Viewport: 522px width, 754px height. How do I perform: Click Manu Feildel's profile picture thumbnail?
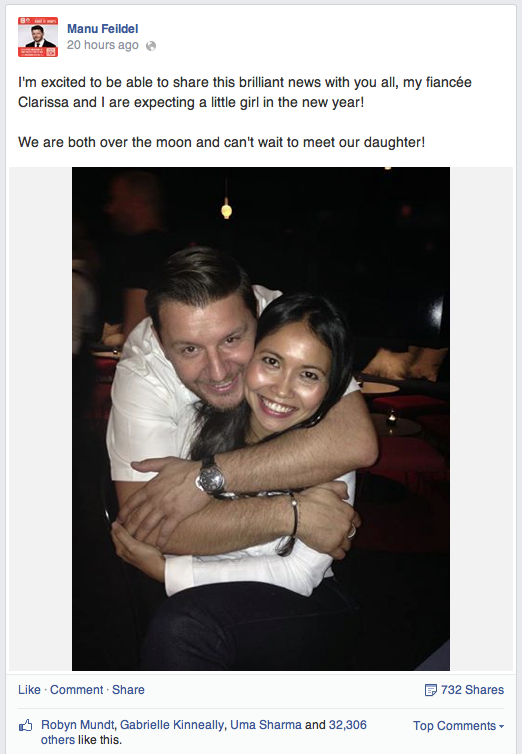pyautogui.click(x=38, y=37)
